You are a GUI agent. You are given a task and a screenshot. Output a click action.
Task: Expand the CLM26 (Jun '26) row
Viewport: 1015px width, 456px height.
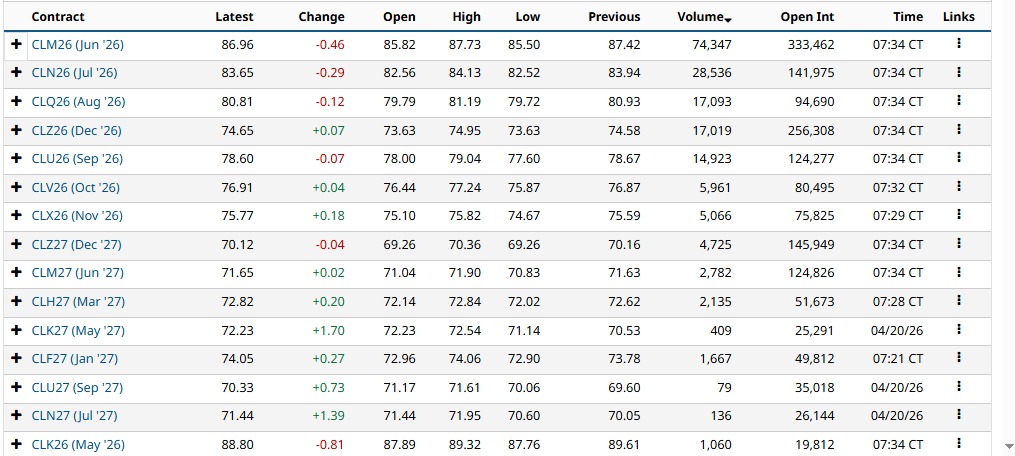[x=17, y=45]
